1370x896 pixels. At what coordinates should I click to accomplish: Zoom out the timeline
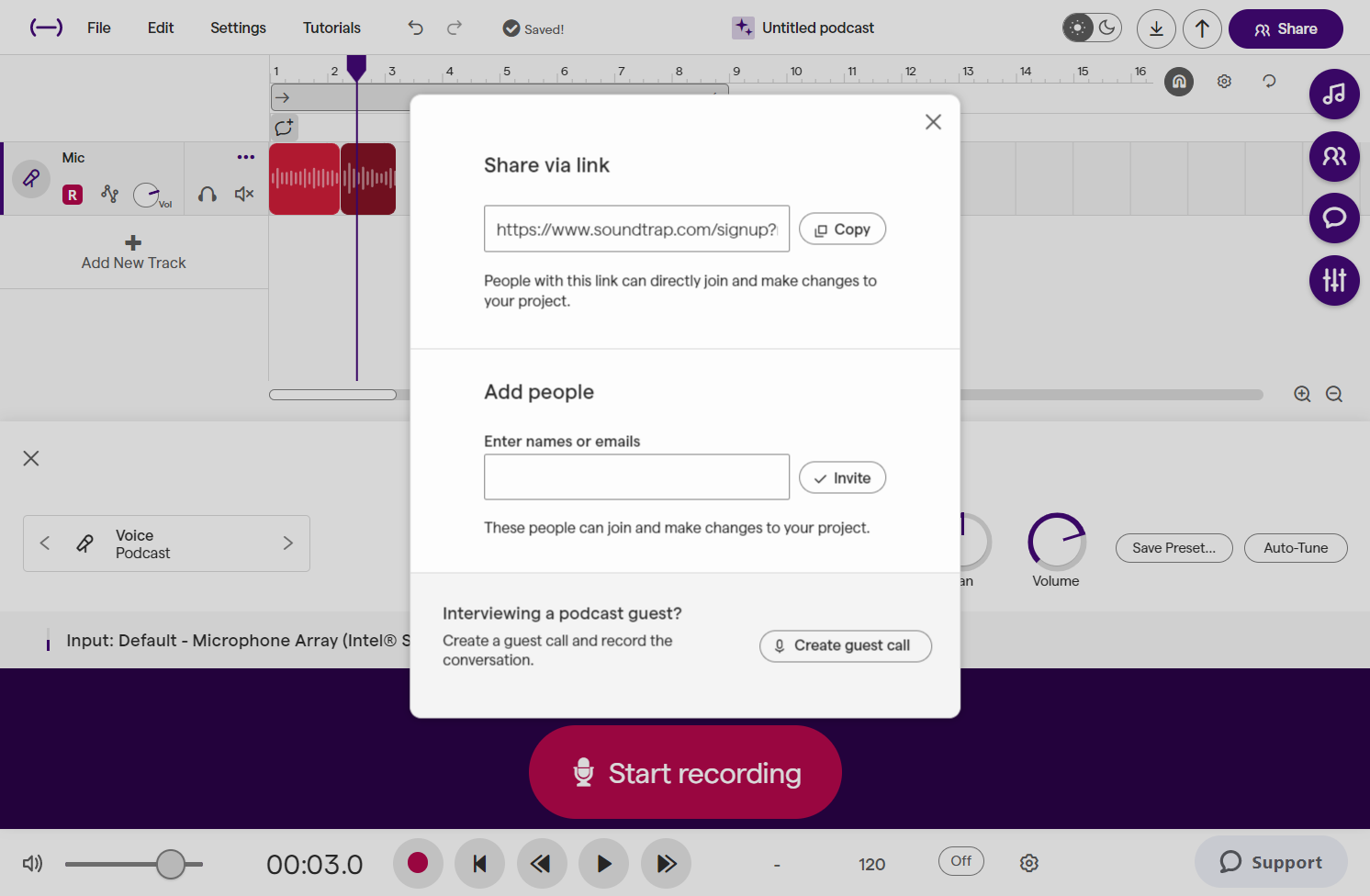[1334, 394]
